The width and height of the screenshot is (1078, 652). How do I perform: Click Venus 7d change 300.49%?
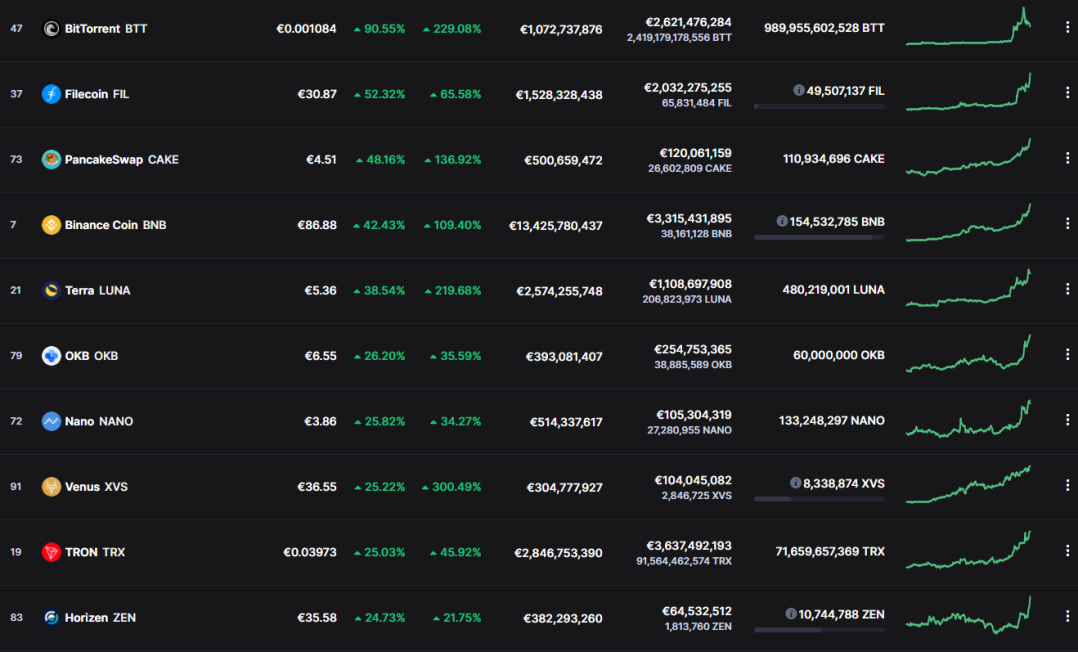click(452, 487)
